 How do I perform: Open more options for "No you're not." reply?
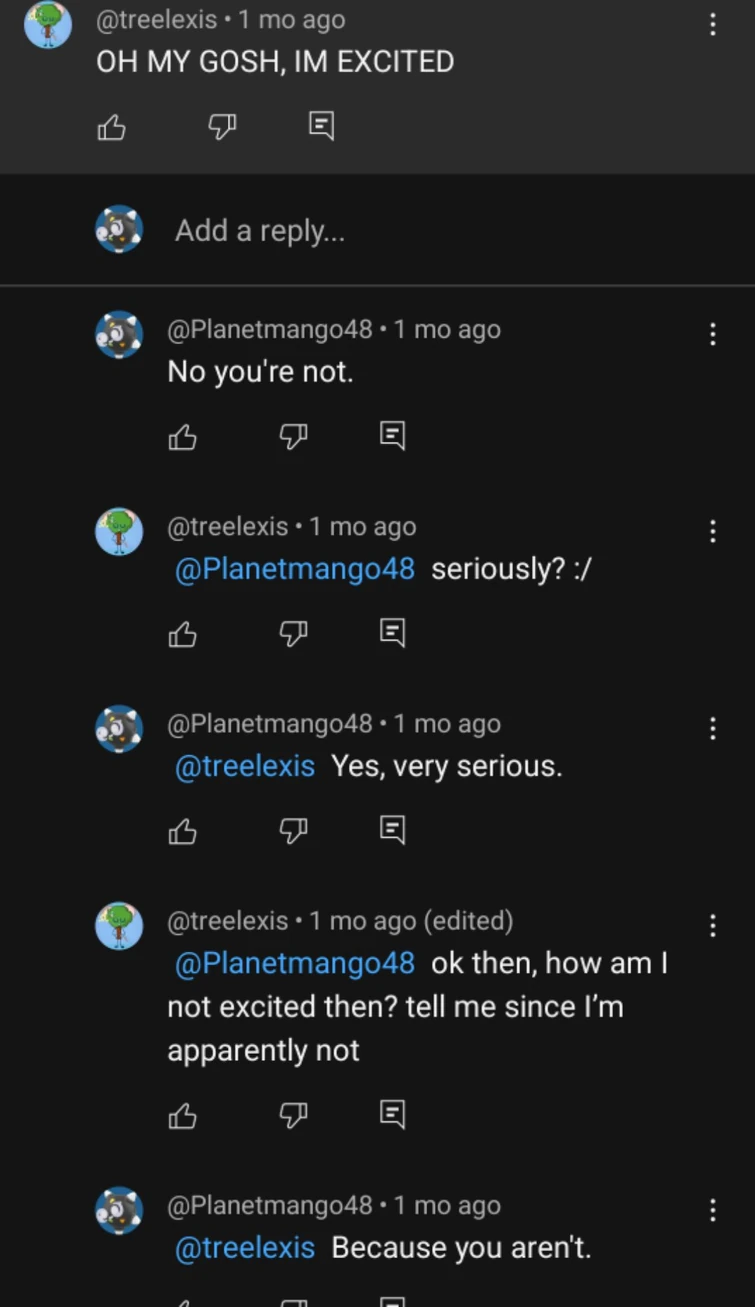(712, 334)
